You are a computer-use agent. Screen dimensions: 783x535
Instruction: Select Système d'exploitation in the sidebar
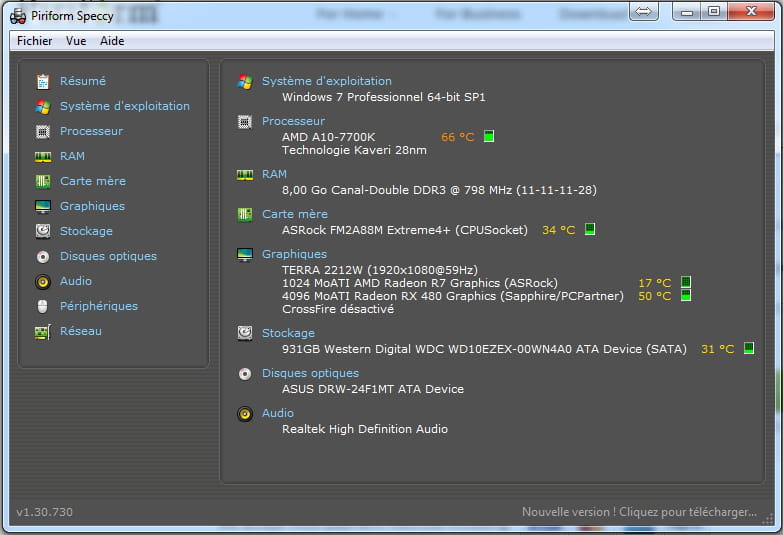pos(124,106)
